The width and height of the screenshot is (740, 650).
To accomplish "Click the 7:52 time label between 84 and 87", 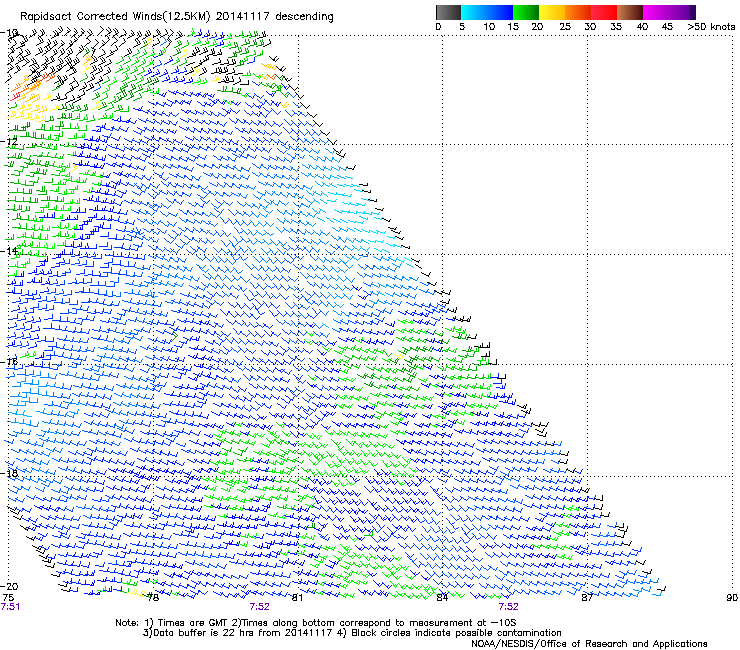I will tap(508, 607).
